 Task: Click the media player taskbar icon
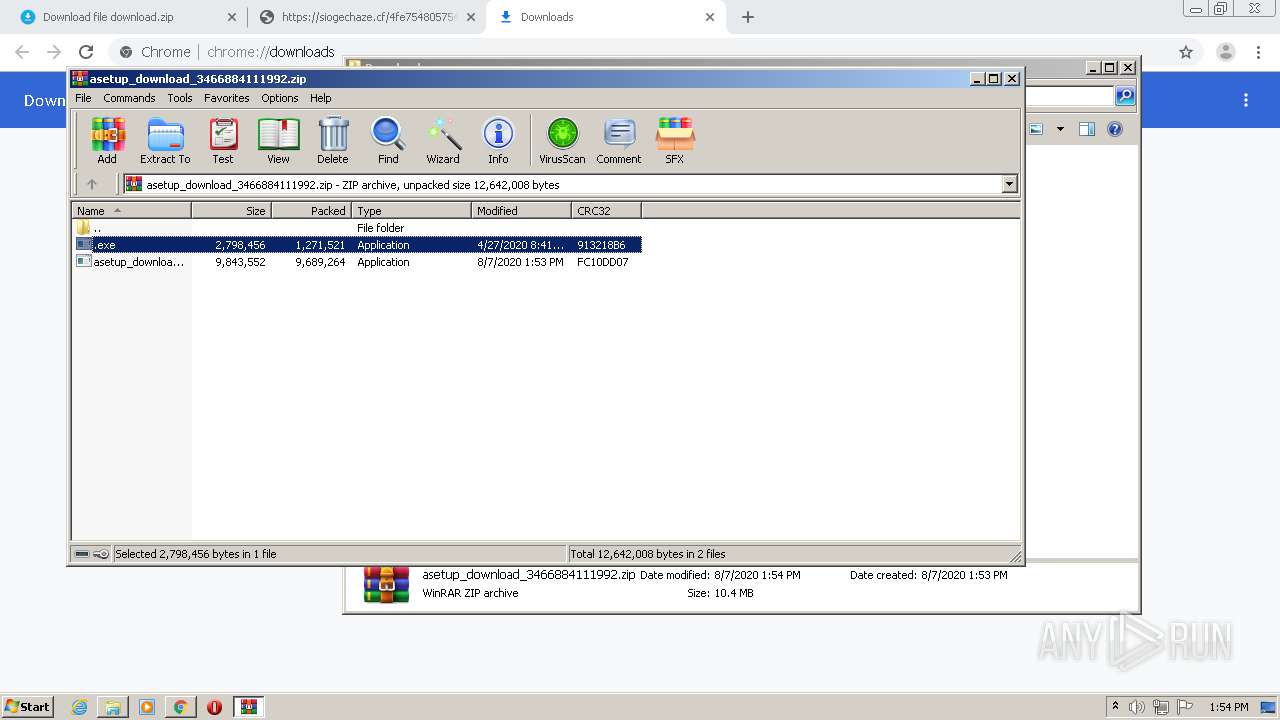[x=147, y=707]
